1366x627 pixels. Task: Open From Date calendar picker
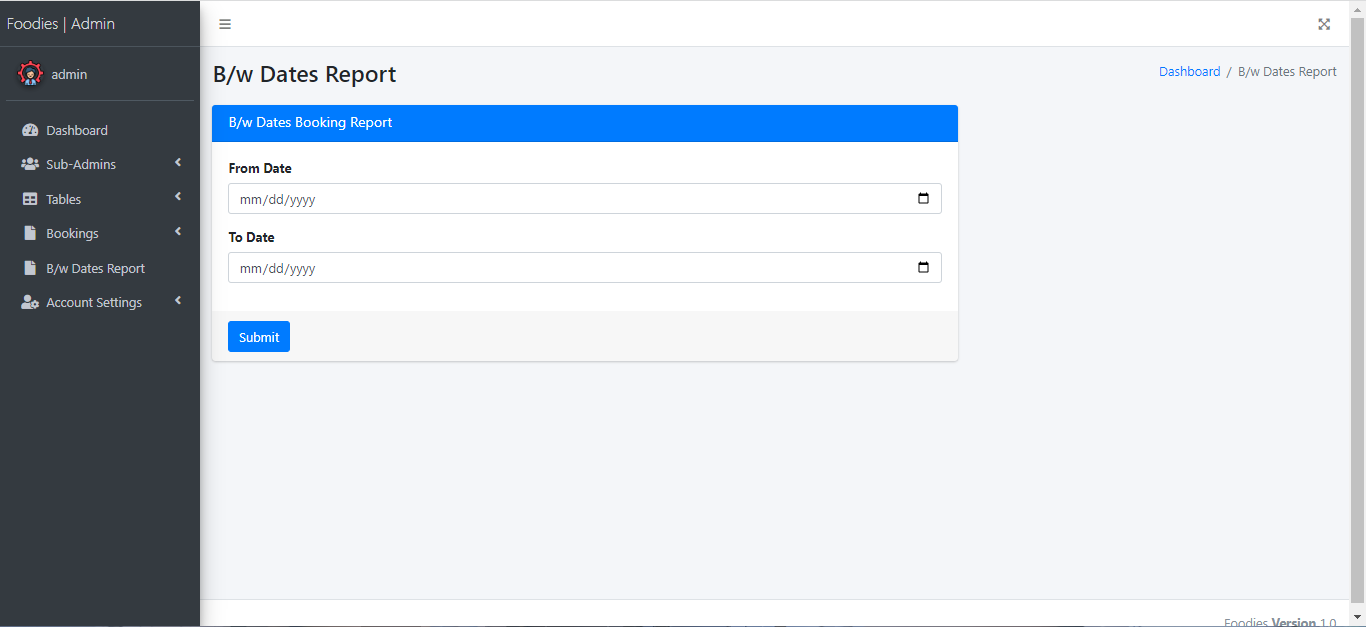(923, 198)
